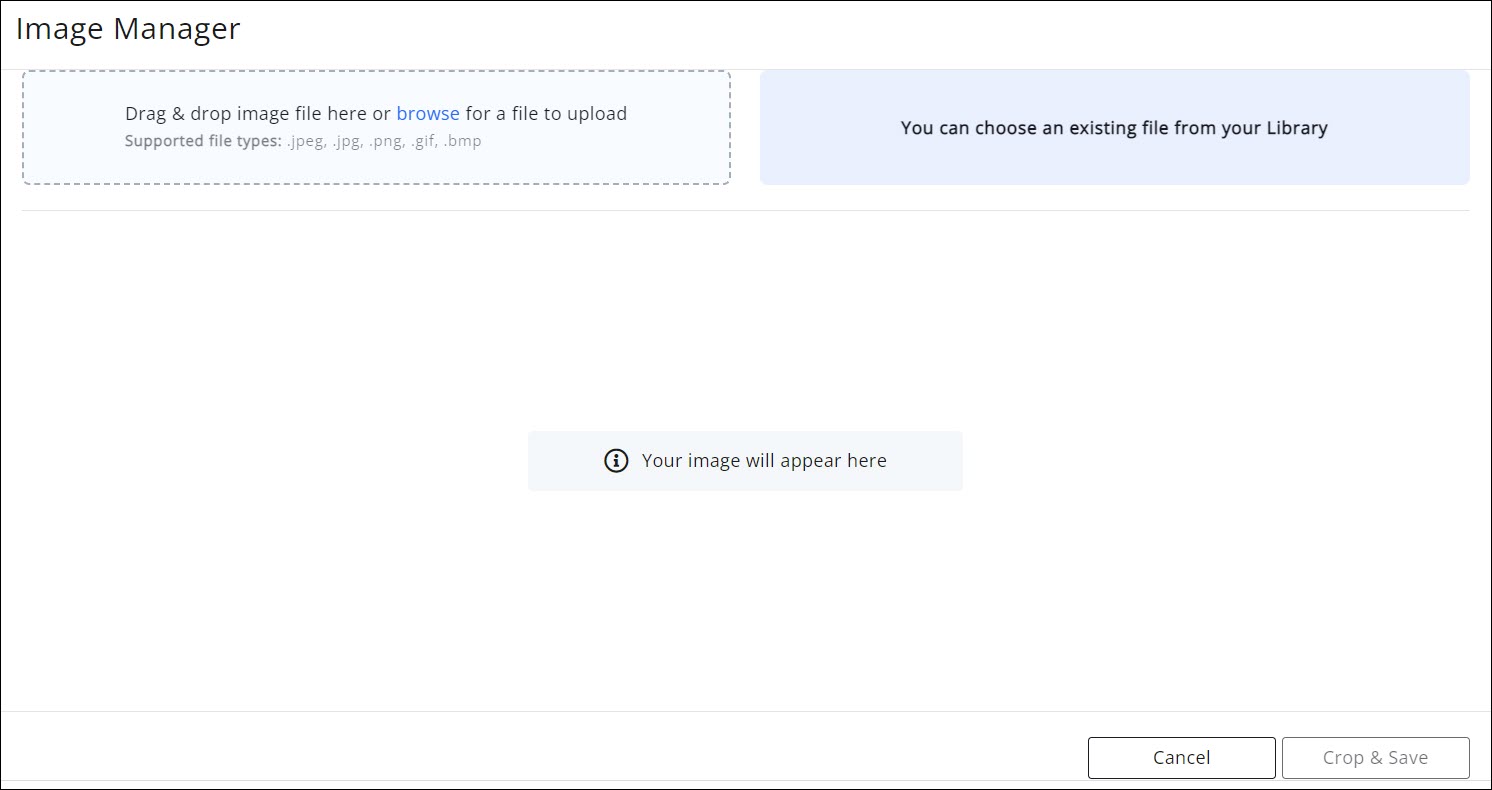Click the "for a file to upload" text
Viewport: 1492px width, 790px height.
click(546, 114)
